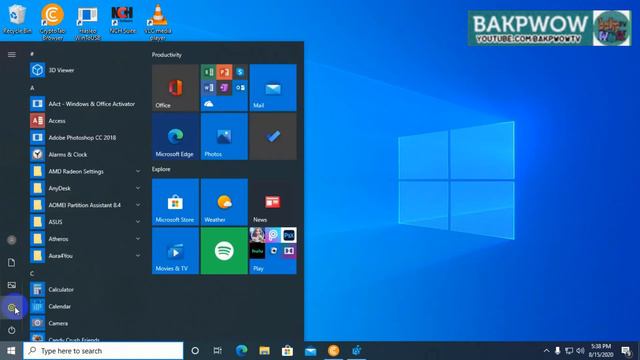
Task: Open the To Do checkmark tile
Action: pos(273,137)
